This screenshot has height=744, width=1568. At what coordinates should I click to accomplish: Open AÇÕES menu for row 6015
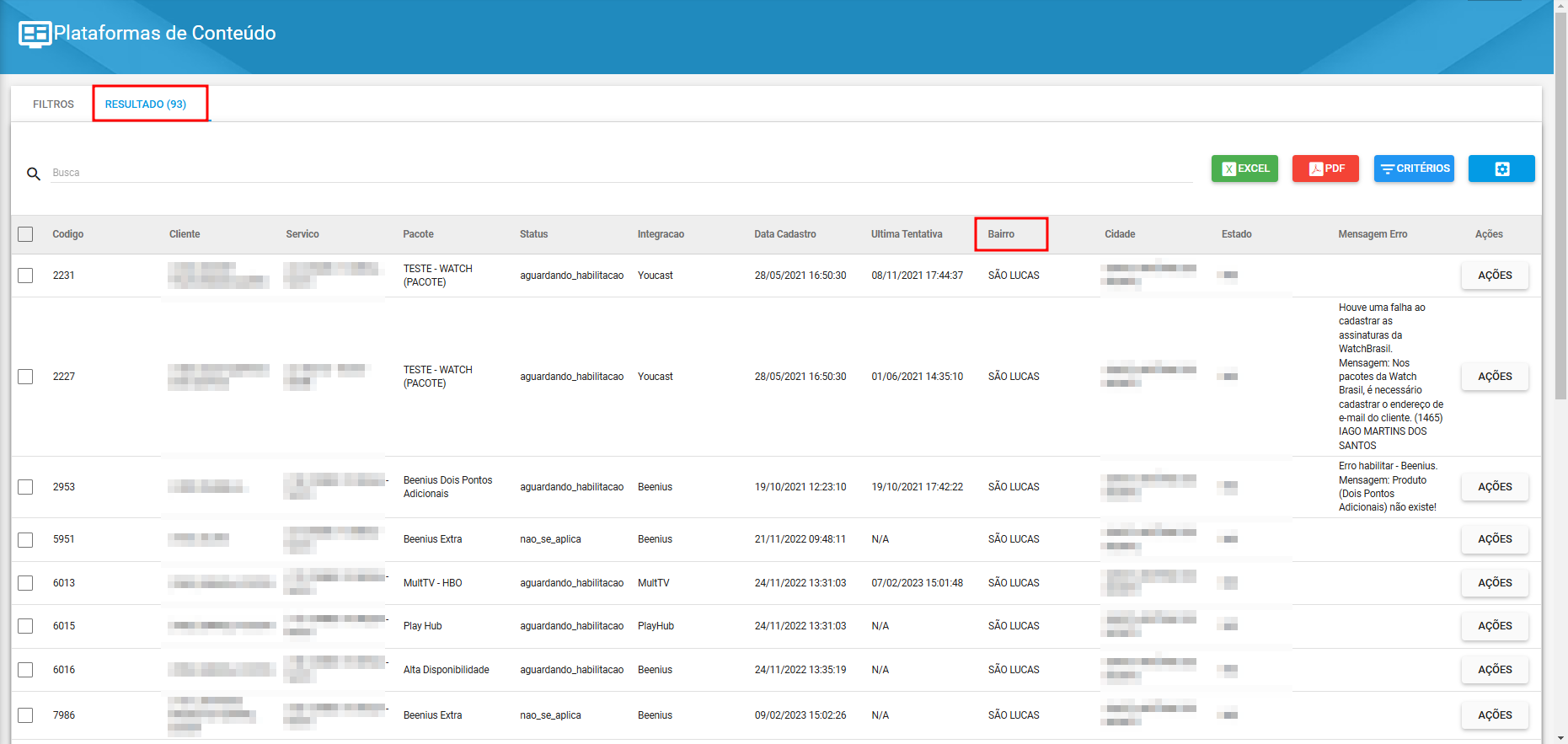[x=1495, y=626]
